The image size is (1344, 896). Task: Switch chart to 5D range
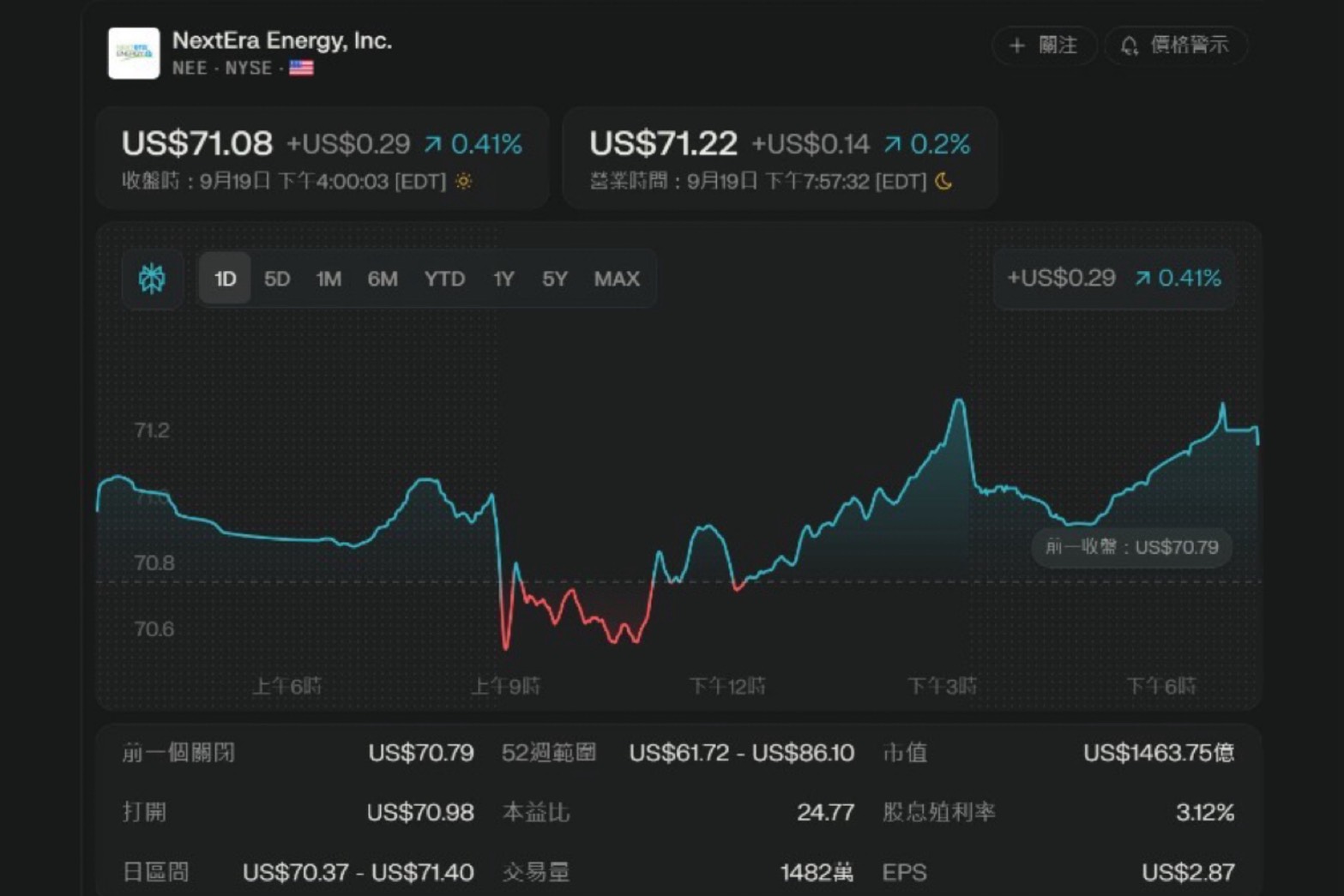[277, 279]
